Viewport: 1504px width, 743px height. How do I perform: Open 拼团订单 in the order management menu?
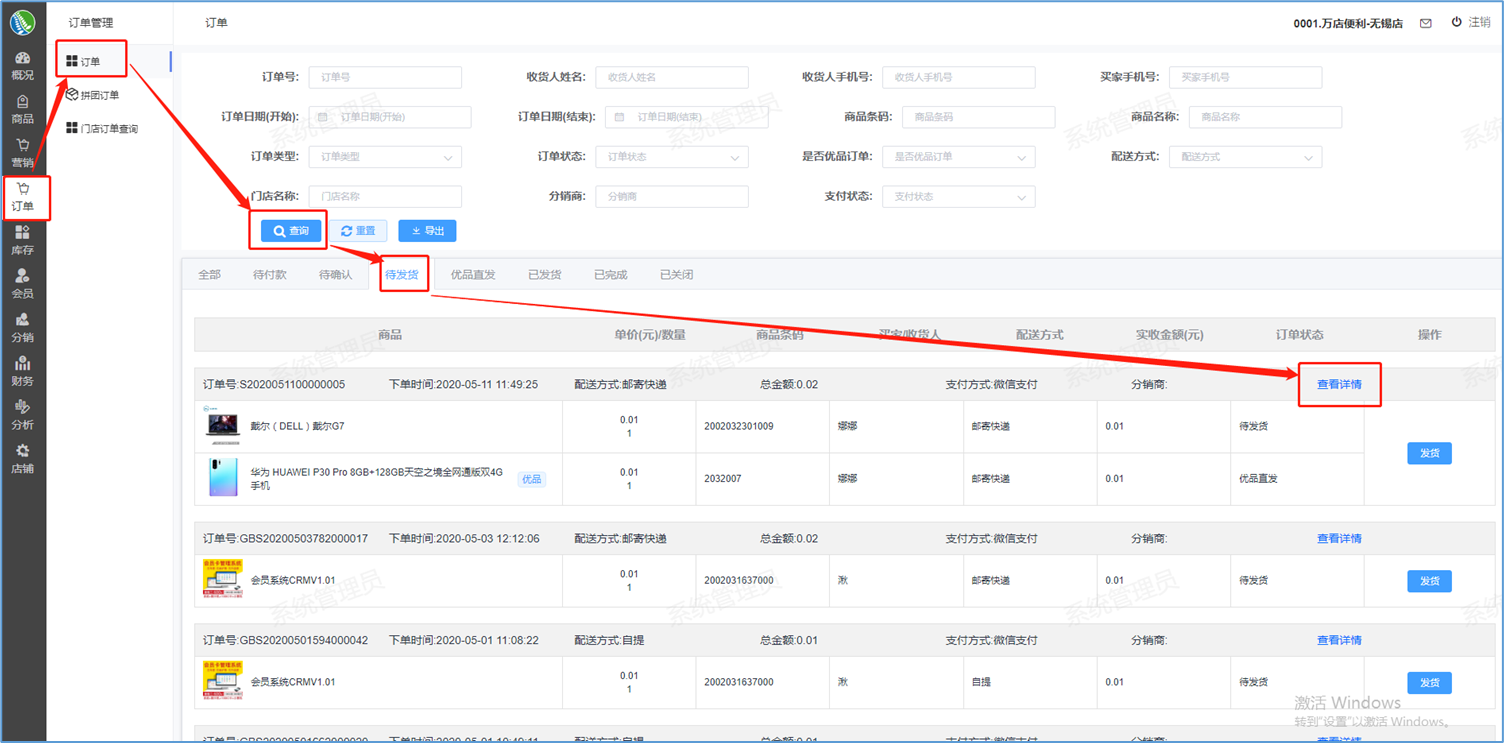(x=99, y=95)
